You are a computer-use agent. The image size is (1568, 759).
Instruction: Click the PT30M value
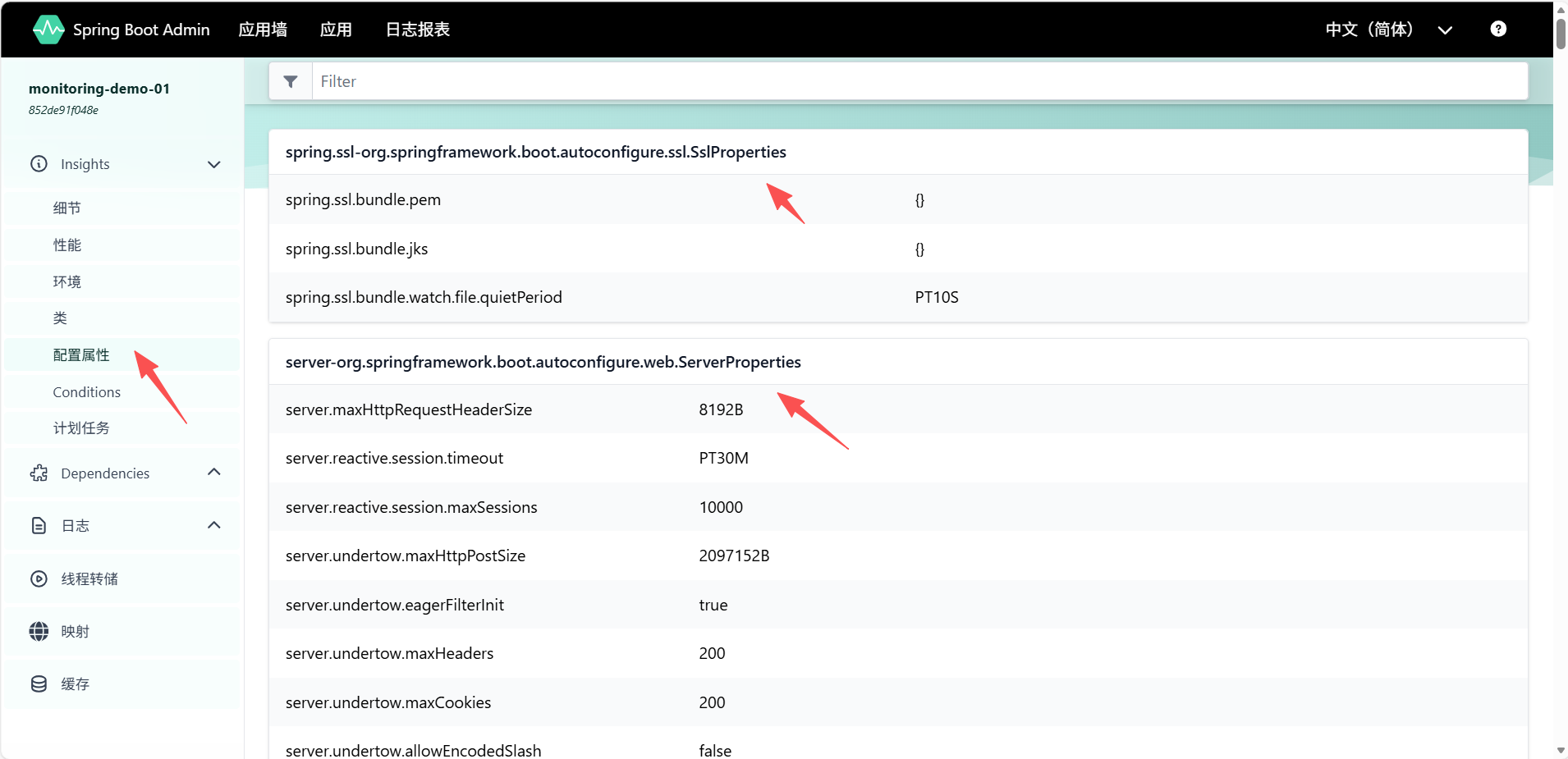723,458
